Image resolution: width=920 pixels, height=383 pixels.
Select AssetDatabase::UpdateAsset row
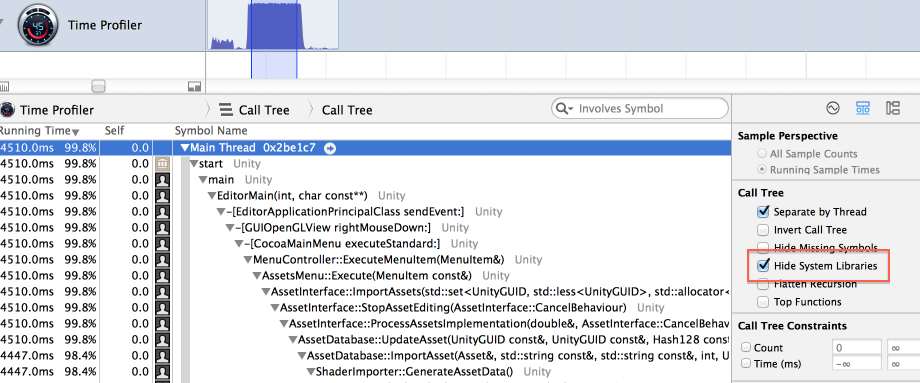coord(365,340)
